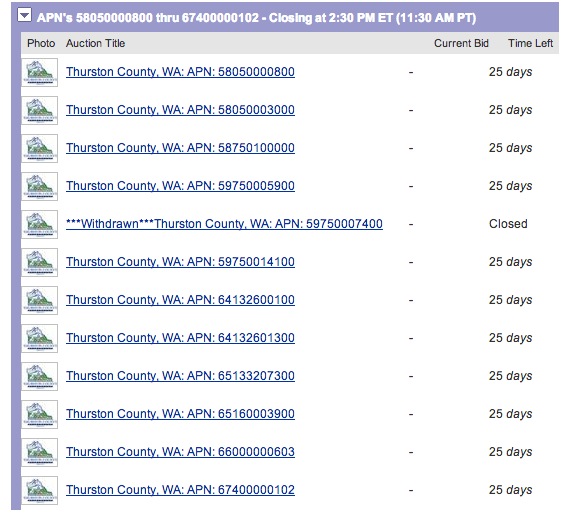Open the photo thumbnail for withdrawn APN 59750007400
563x519 pixels.
(39, 224)
